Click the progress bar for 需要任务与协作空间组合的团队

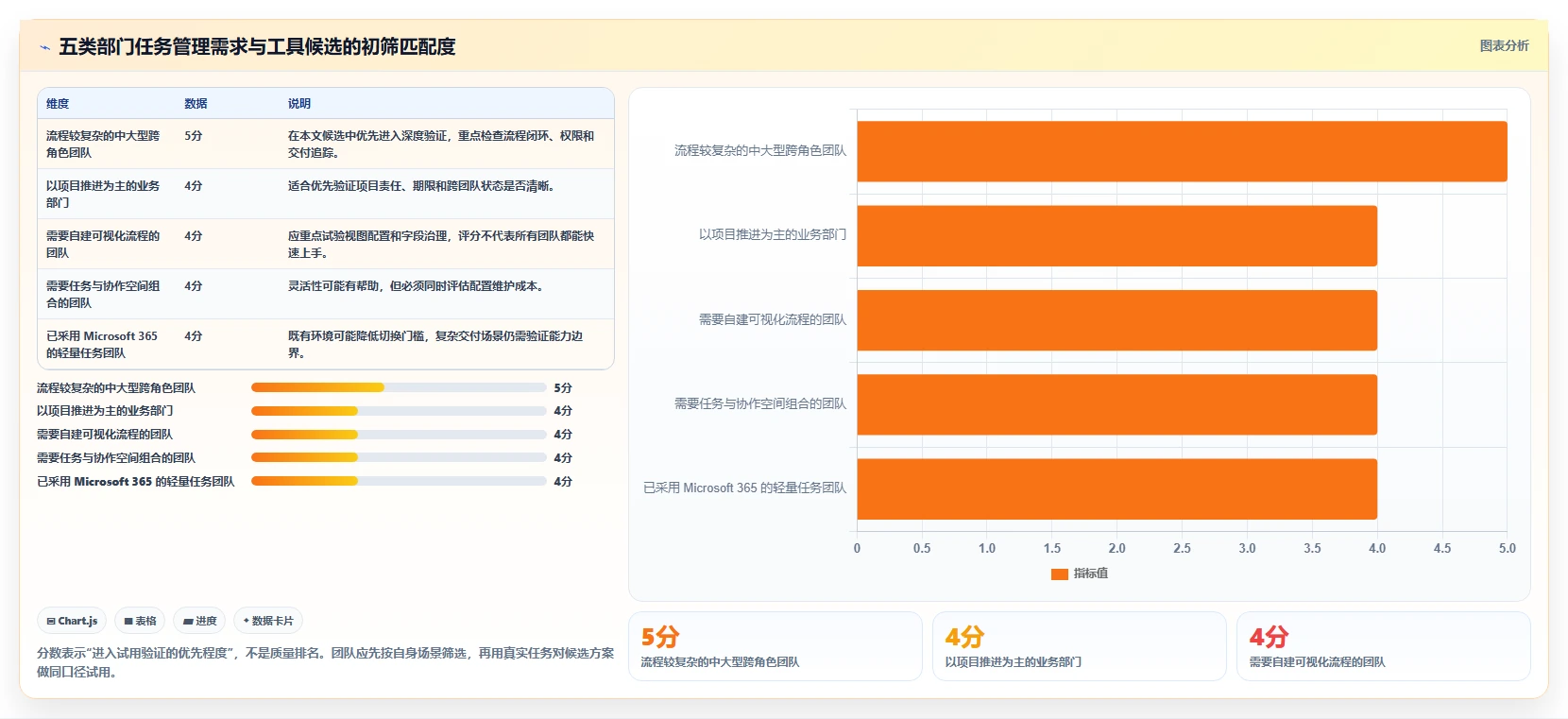point(399,457)
